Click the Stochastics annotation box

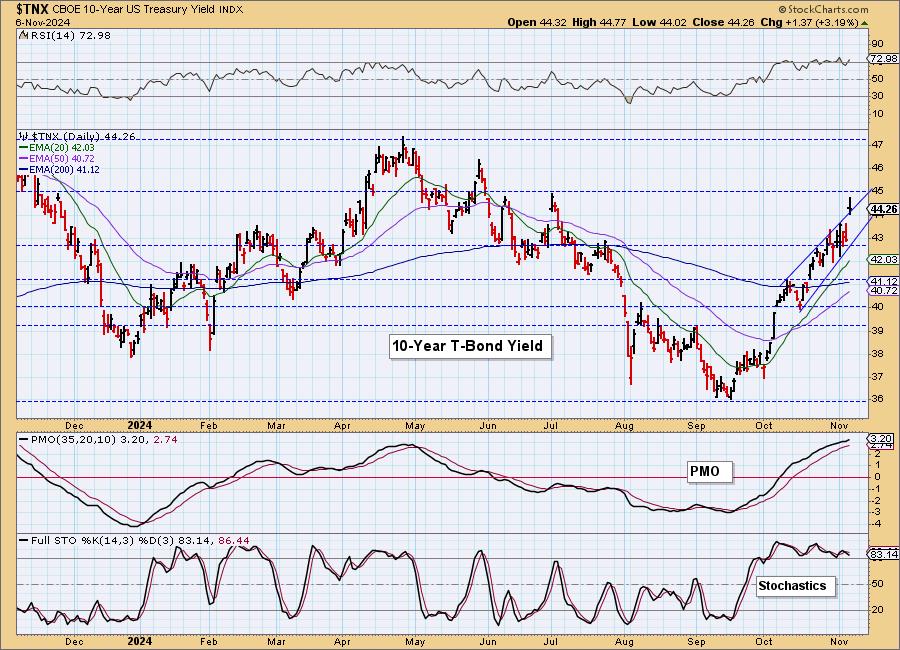796,586
